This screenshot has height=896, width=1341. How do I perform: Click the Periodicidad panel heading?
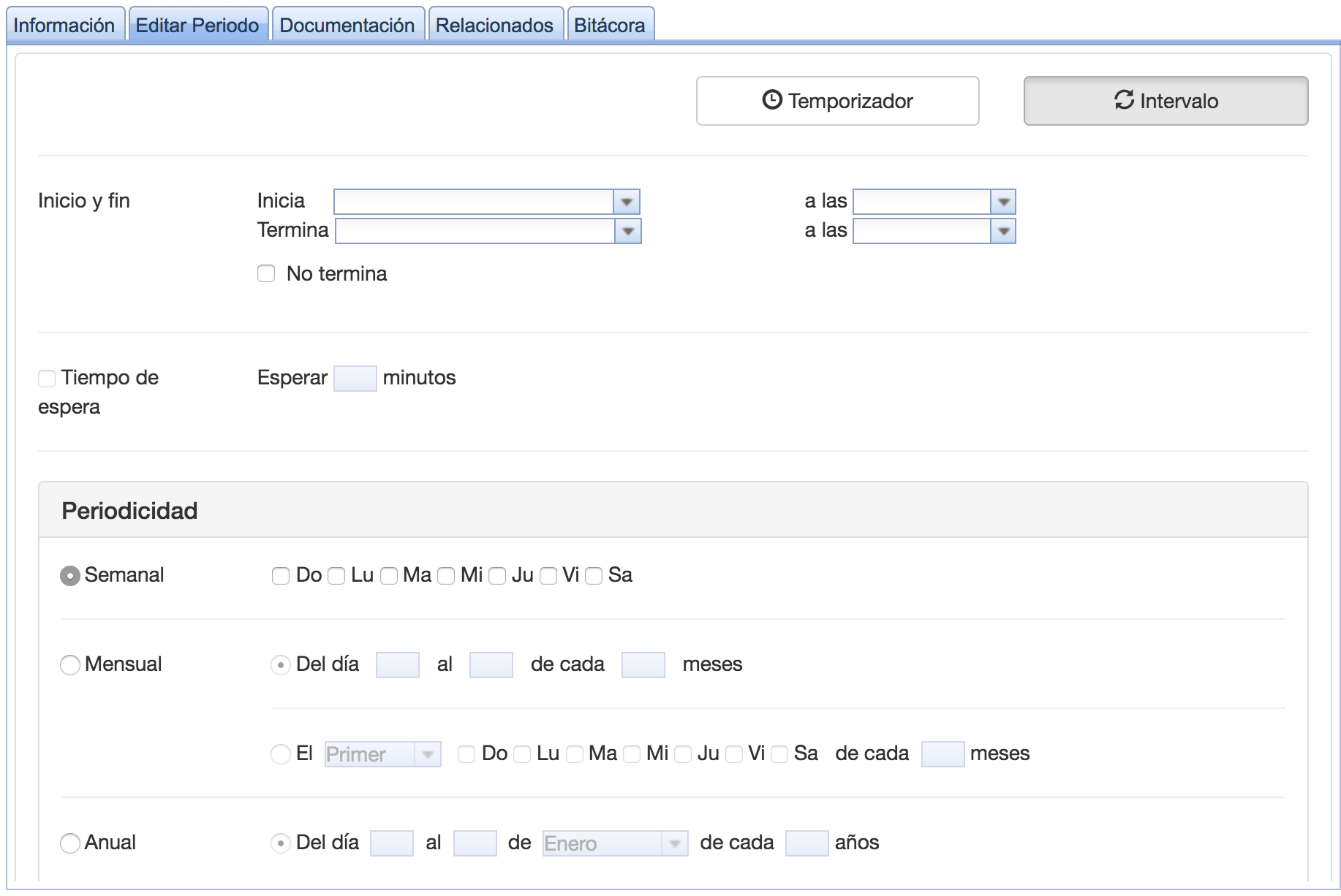pyautogui.click(x=129, y=510)
